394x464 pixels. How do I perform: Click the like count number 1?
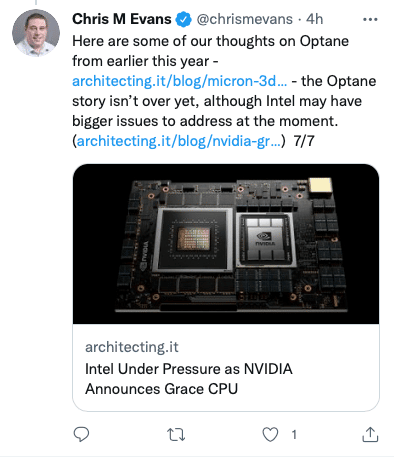(294, 434)
